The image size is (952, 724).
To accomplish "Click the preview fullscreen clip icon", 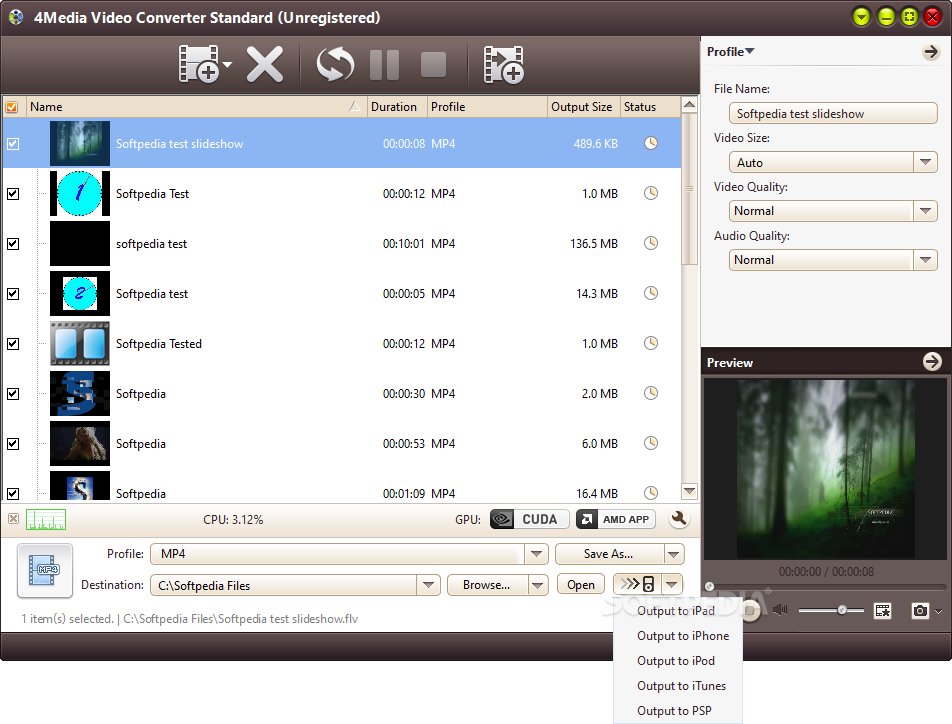I will 882,610.
